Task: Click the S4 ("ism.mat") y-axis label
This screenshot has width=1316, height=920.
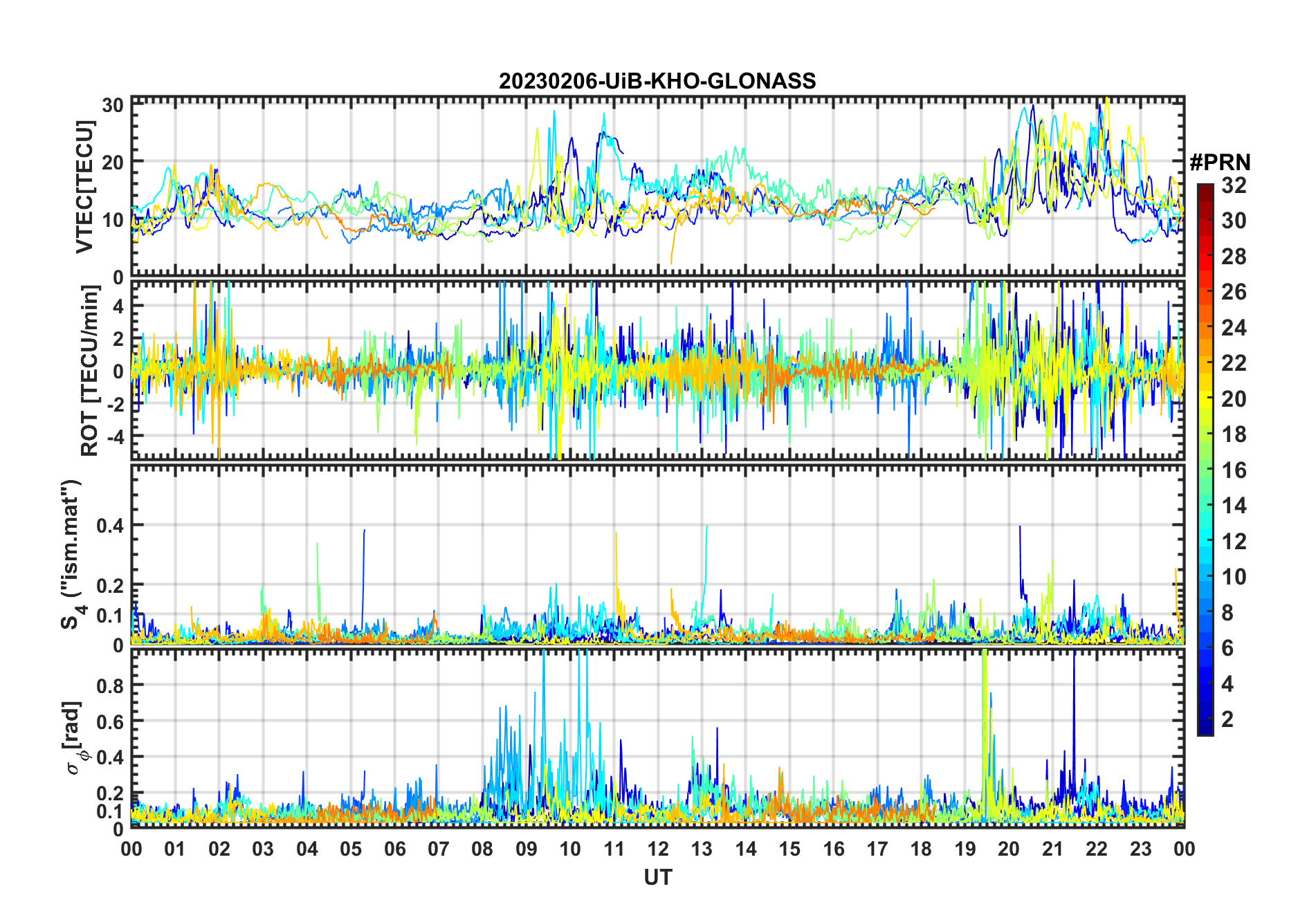Action: click(72, 554)
